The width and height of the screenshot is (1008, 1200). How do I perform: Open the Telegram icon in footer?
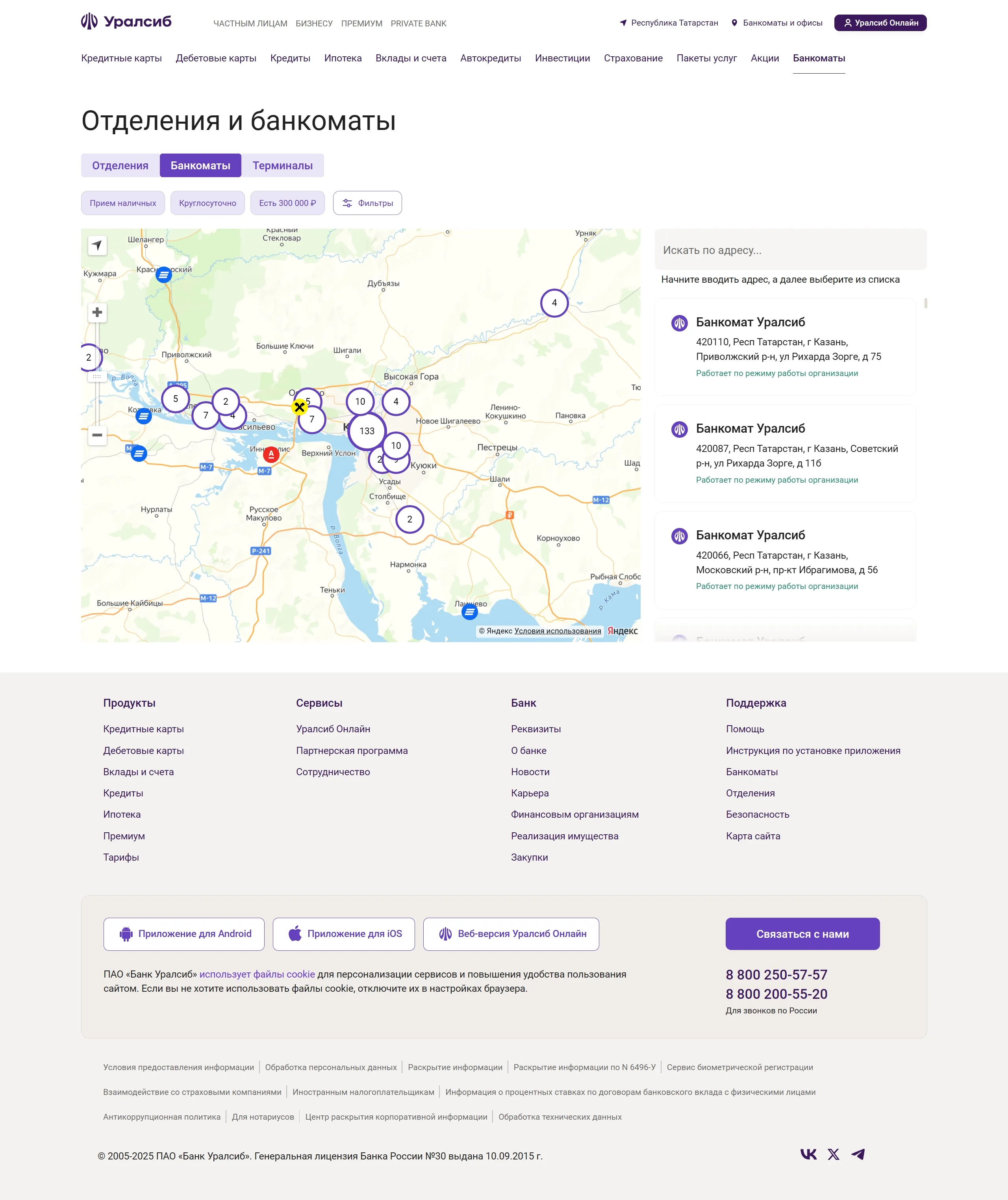click(x=858, y=1154)
